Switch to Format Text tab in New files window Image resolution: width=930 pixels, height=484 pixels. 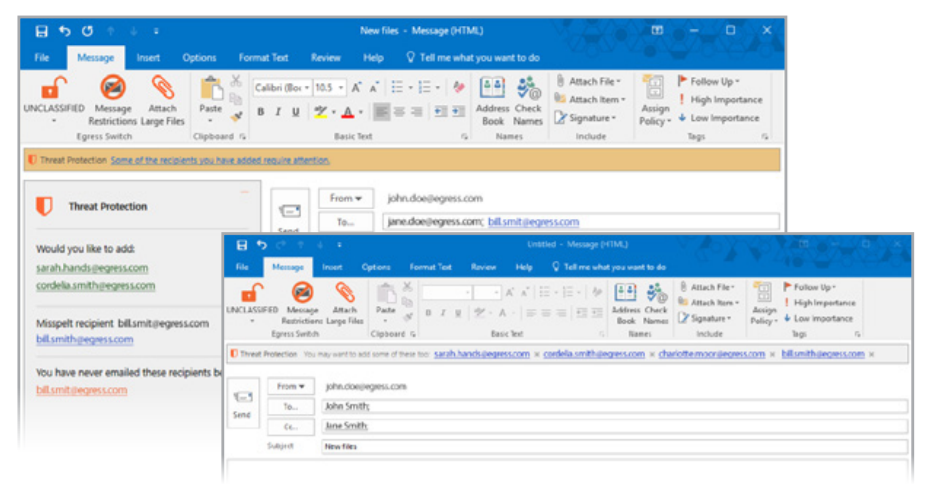[x=263, y=58]
